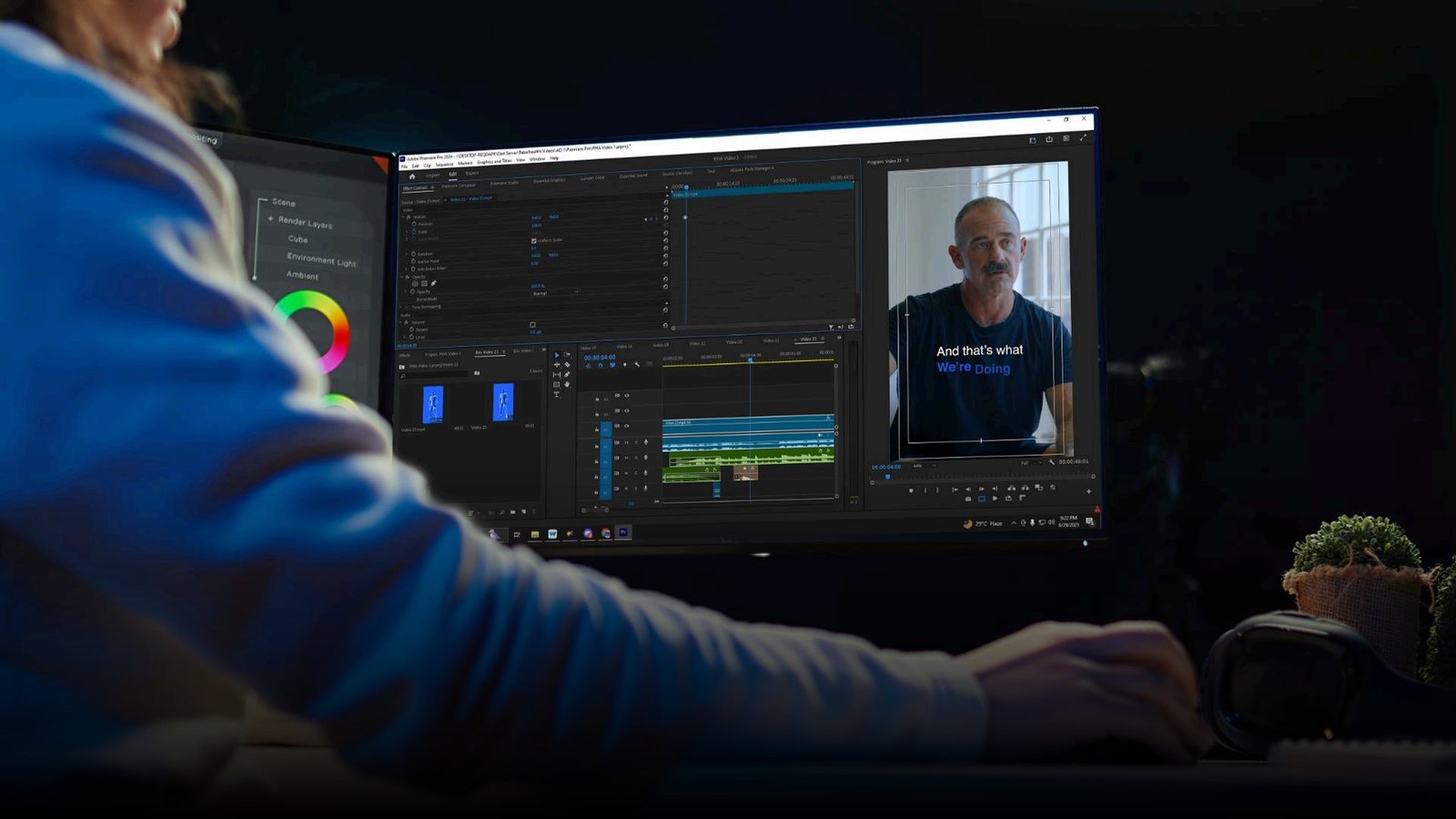Expand the Time Remapping group
The height and width of the screenshot is (819, 1456).
click(400, 307)
